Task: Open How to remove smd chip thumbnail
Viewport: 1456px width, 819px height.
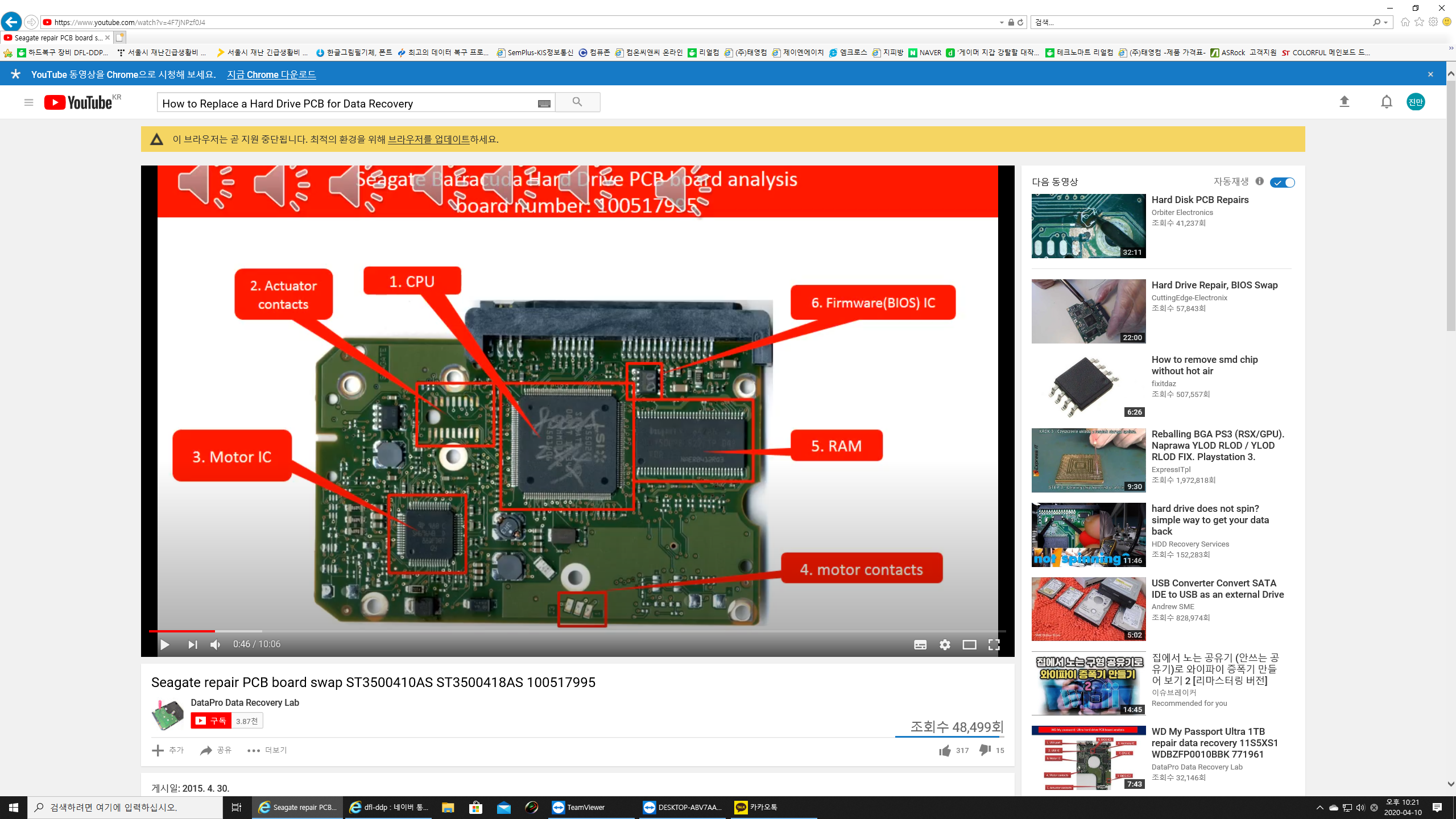Action: [1089, 386]
